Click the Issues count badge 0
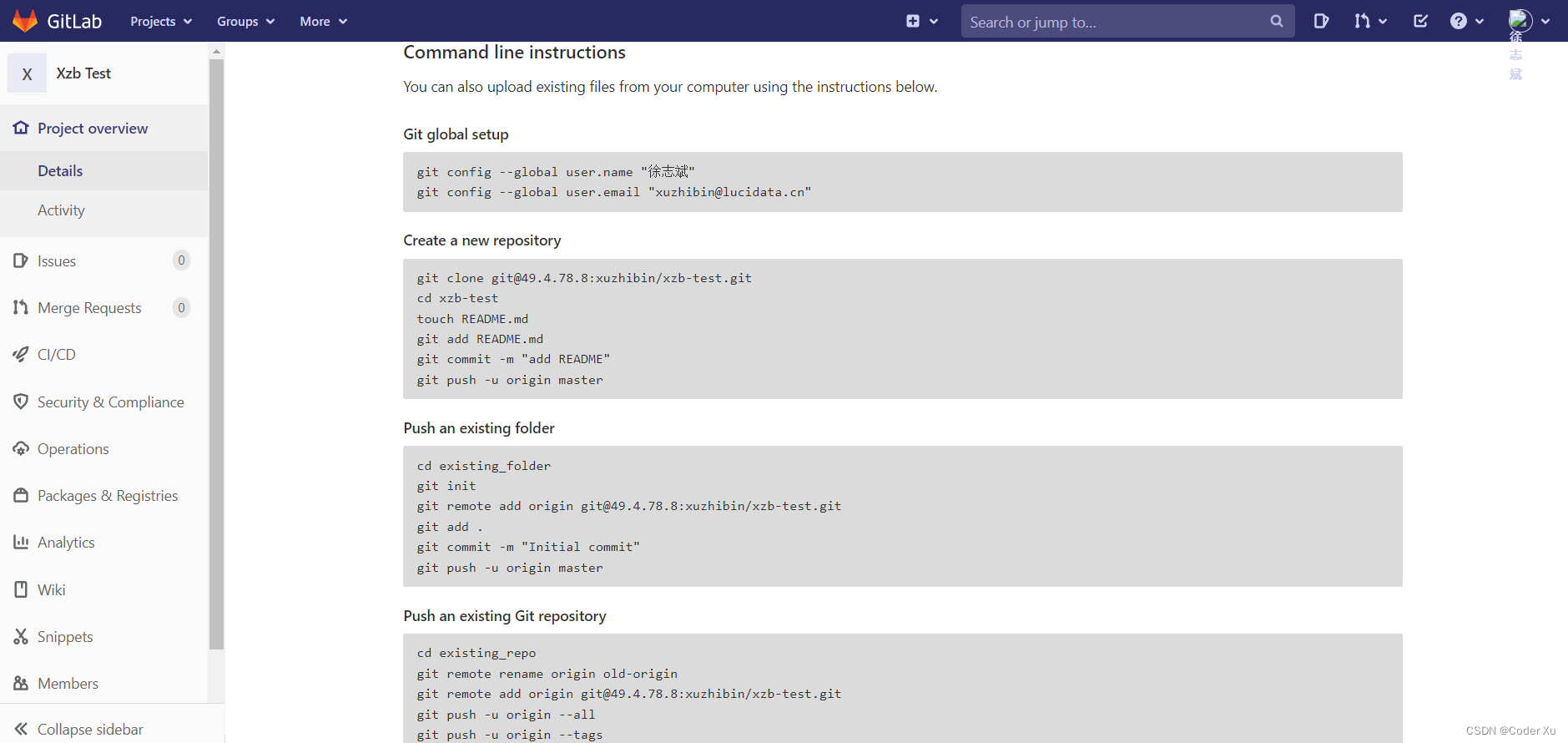The height and width of the screenshot is (743, 1568). pos(181,260)
